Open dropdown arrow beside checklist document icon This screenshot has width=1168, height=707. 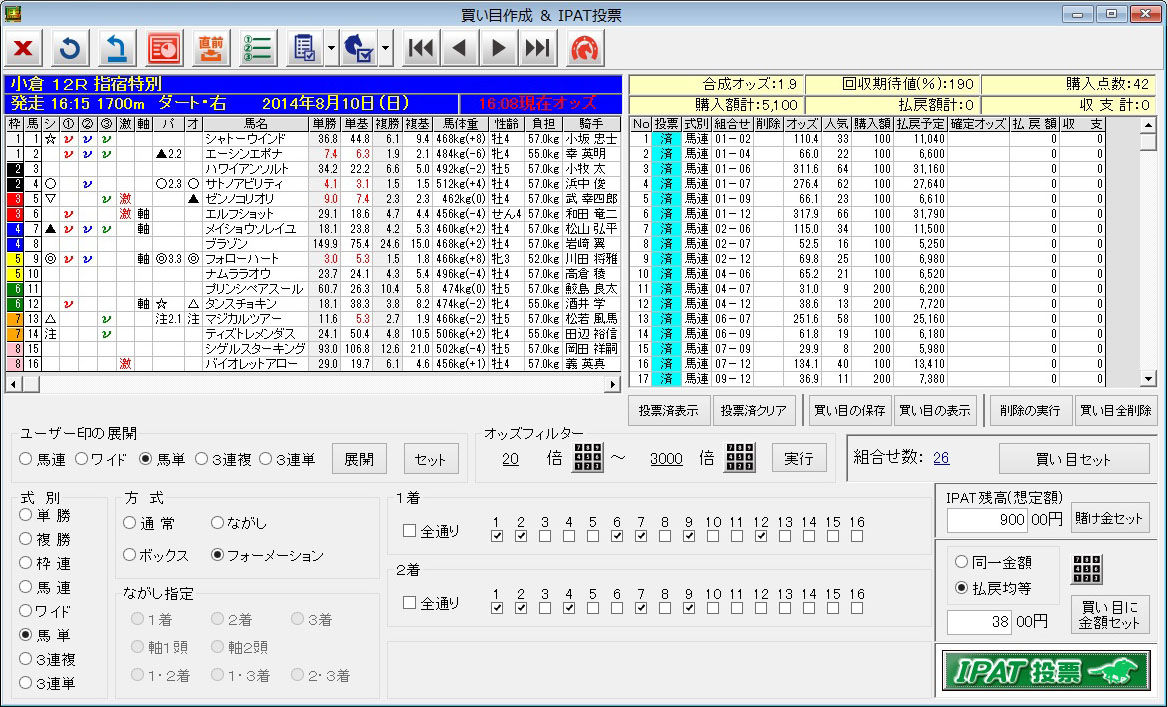click(x=331, y=49)
